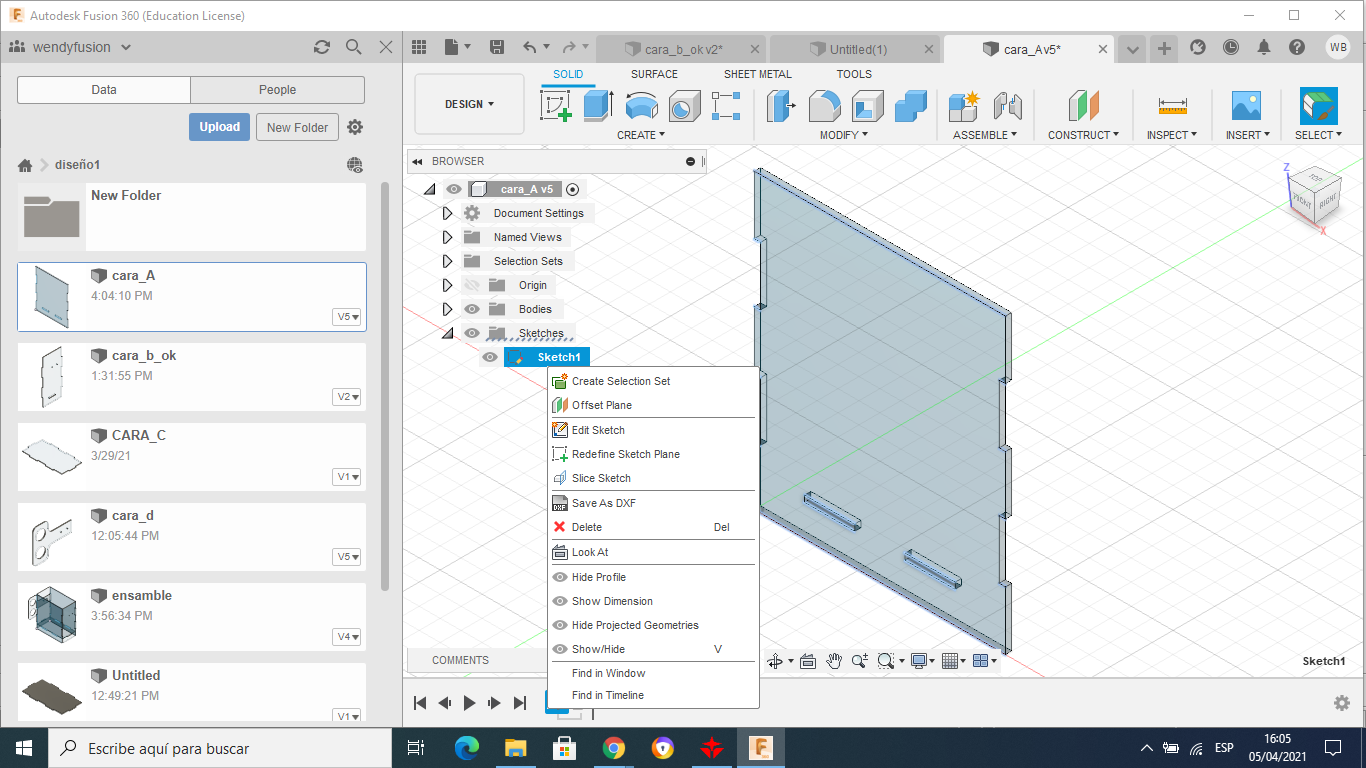Show the data panel grid icon

[419, 47]
